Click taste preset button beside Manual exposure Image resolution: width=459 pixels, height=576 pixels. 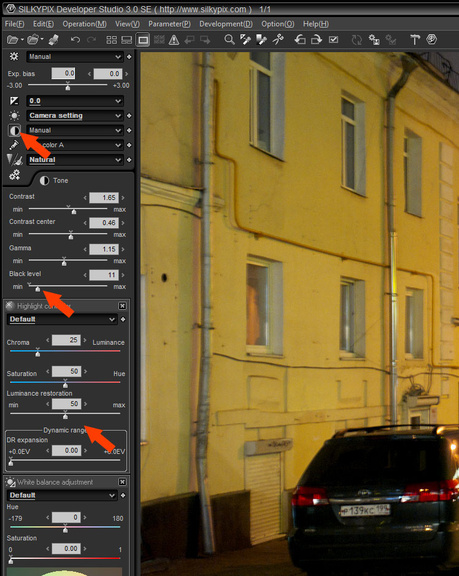coord(129,57)
